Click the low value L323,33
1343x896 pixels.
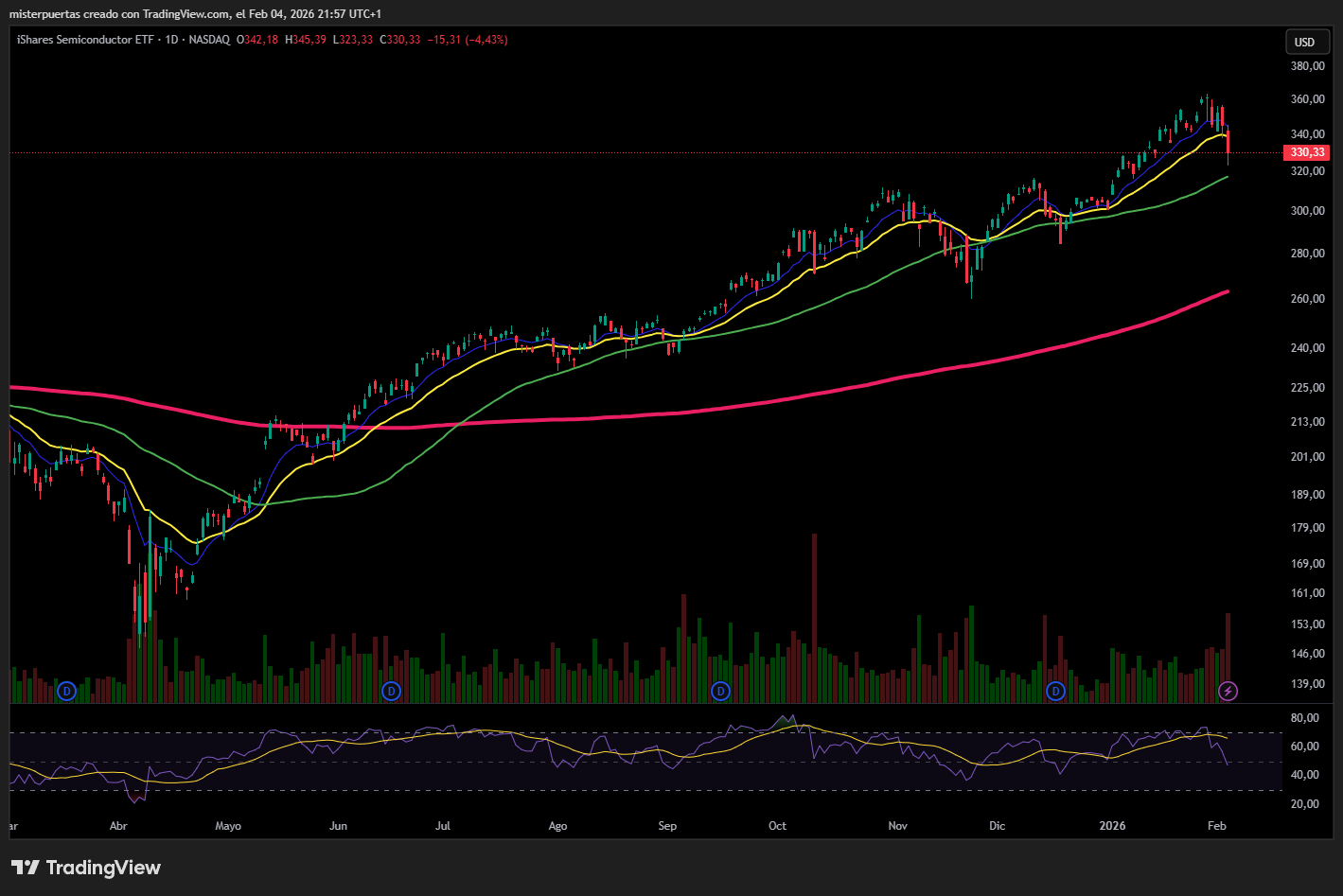click(353, 40)
